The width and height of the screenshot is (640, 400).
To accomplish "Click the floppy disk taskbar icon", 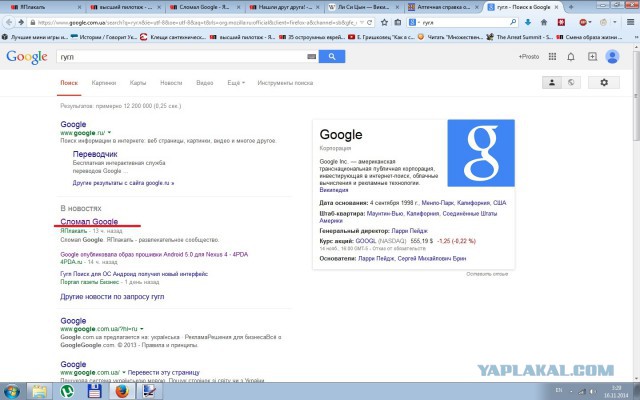I will tap(94, 391).
